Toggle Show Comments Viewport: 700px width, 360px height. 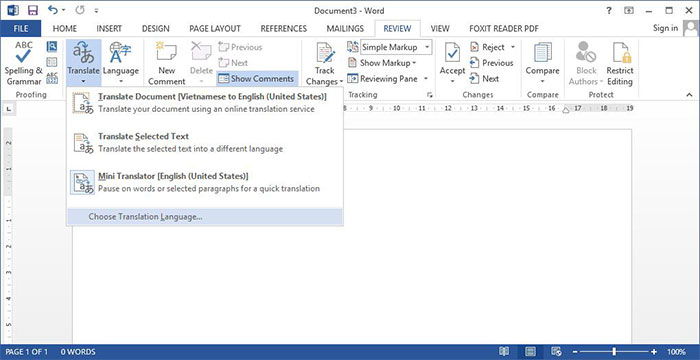point(257,79)
